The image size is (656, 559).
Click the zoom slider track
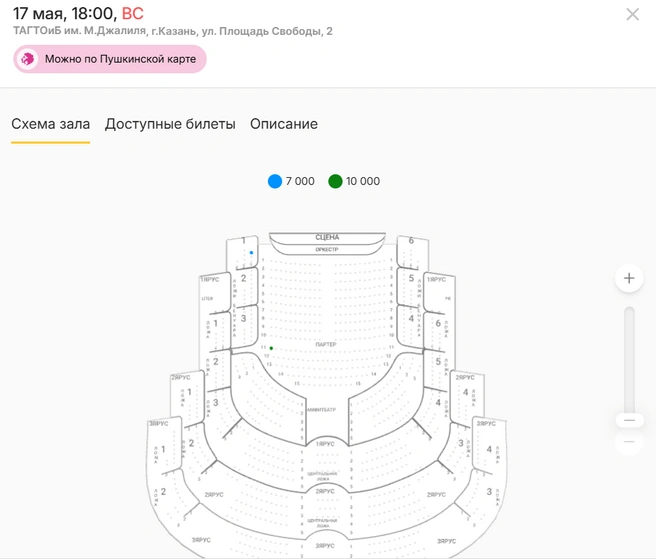click(629, 360)
